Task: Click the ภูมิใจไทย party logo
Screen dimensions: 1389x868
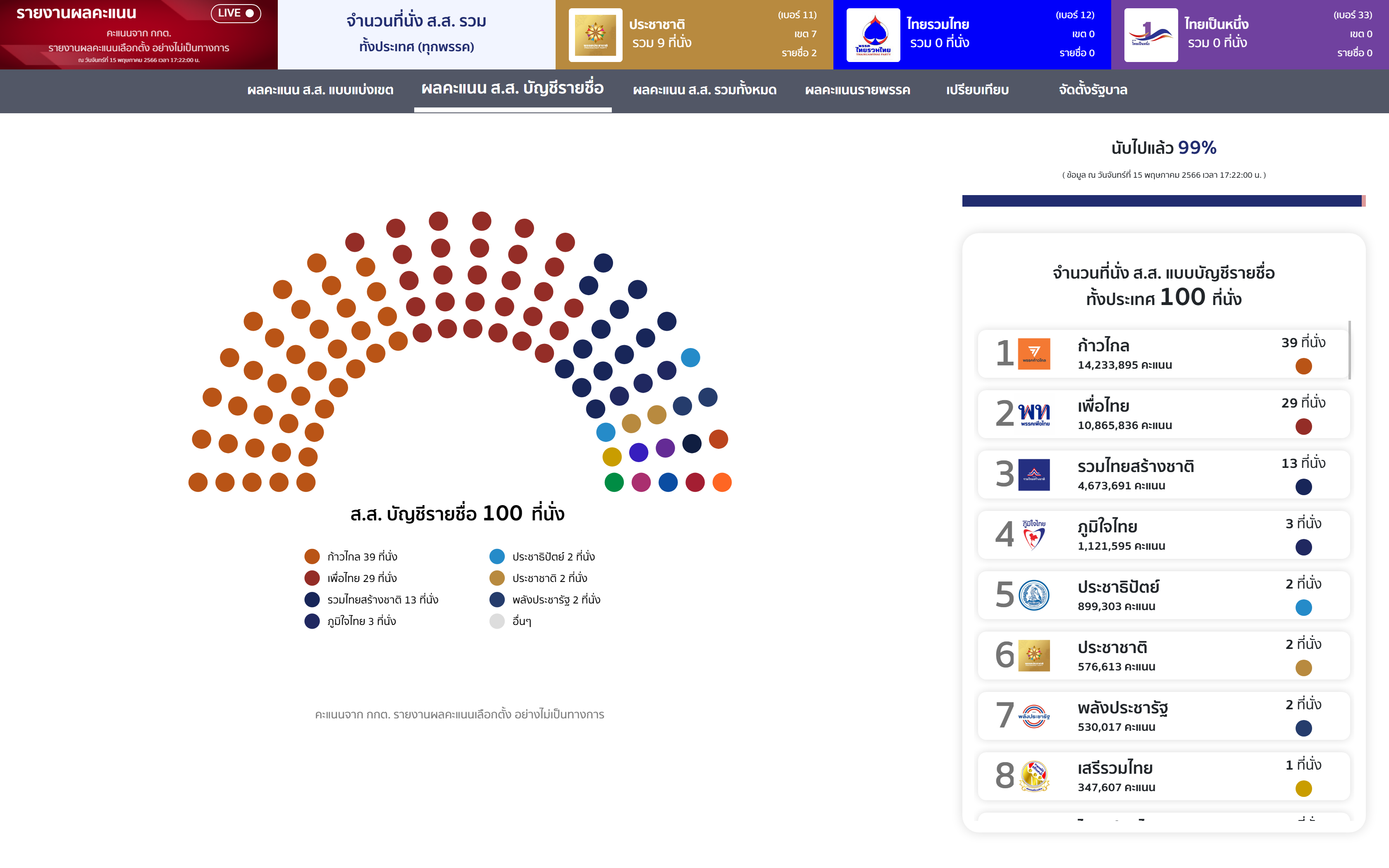Action: [x=1034, y=534]
